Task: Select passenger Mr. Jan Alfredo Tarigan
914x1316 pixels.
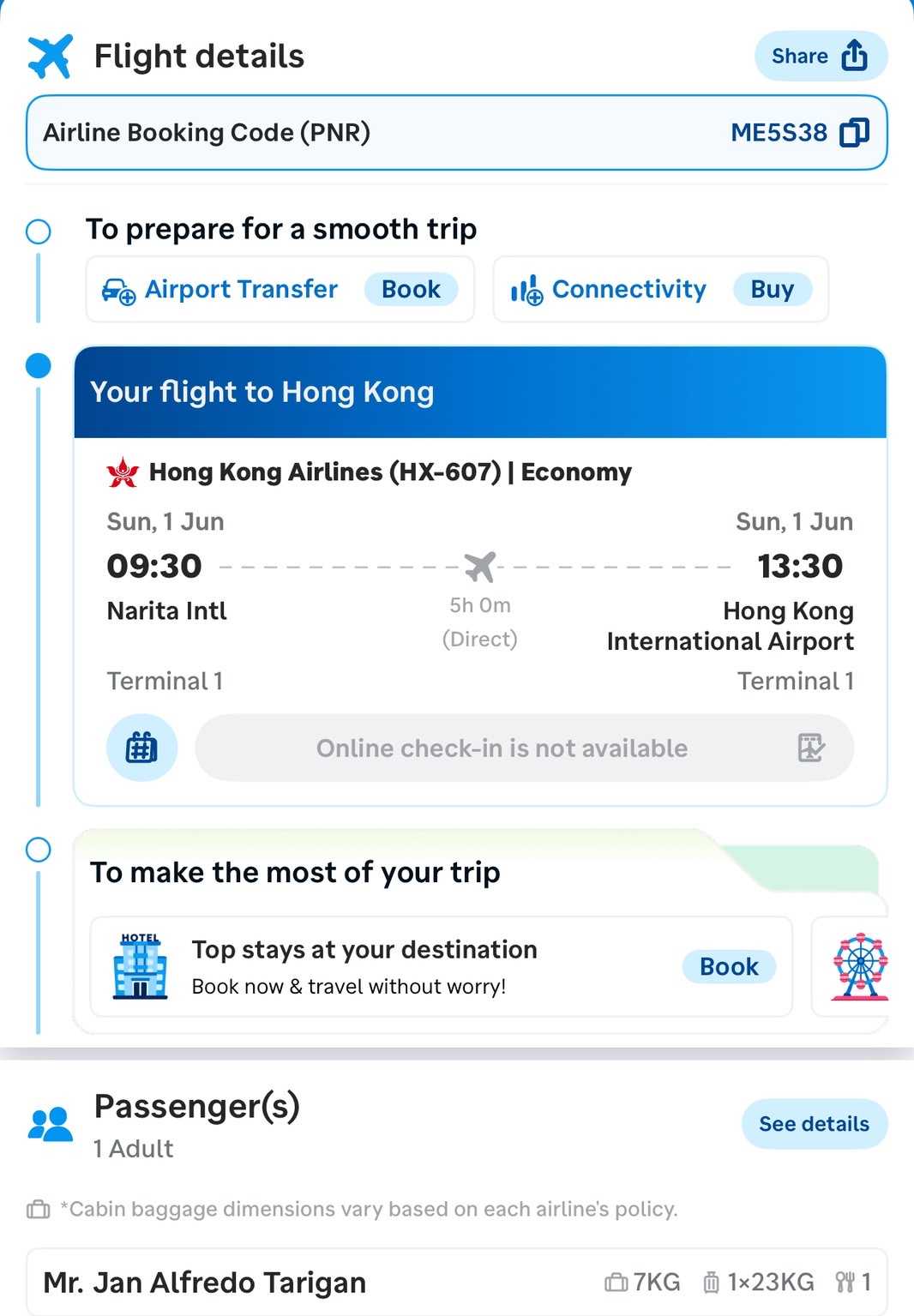Action: [x=205, y=1283]
